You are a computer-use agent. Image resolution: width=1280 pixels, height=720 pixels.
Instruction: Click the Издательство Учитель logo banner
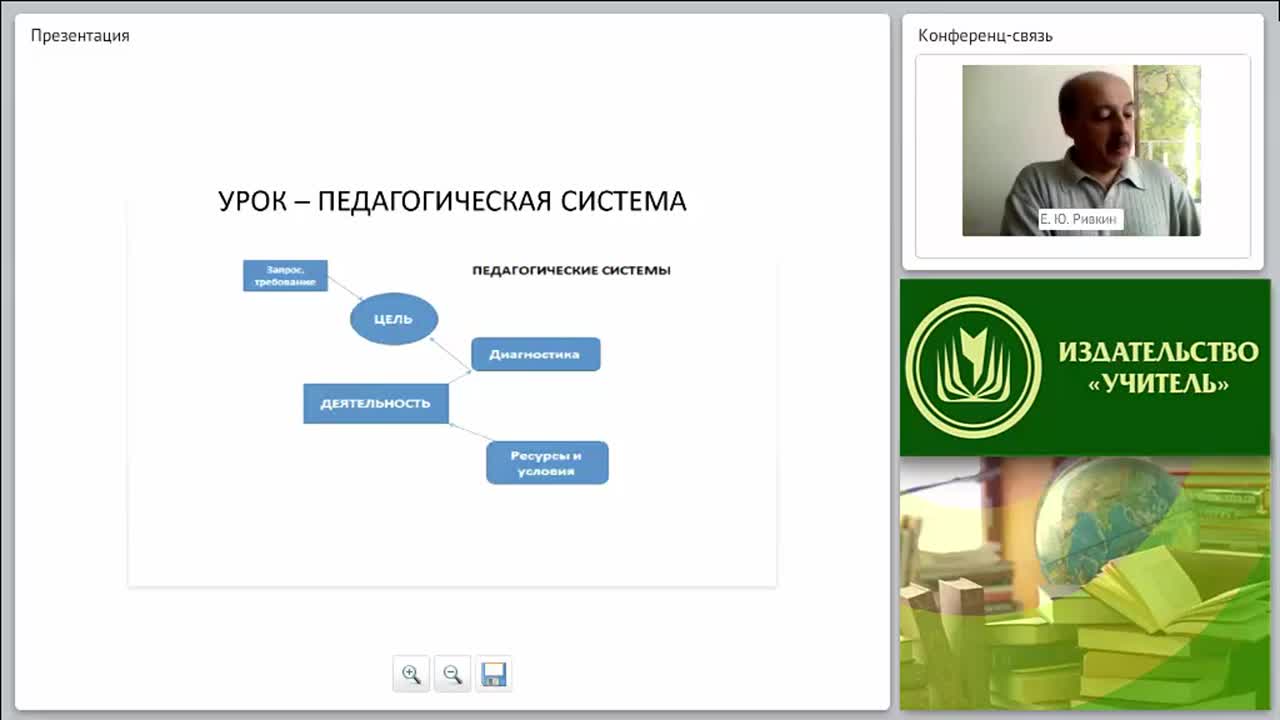point(1085,367)
